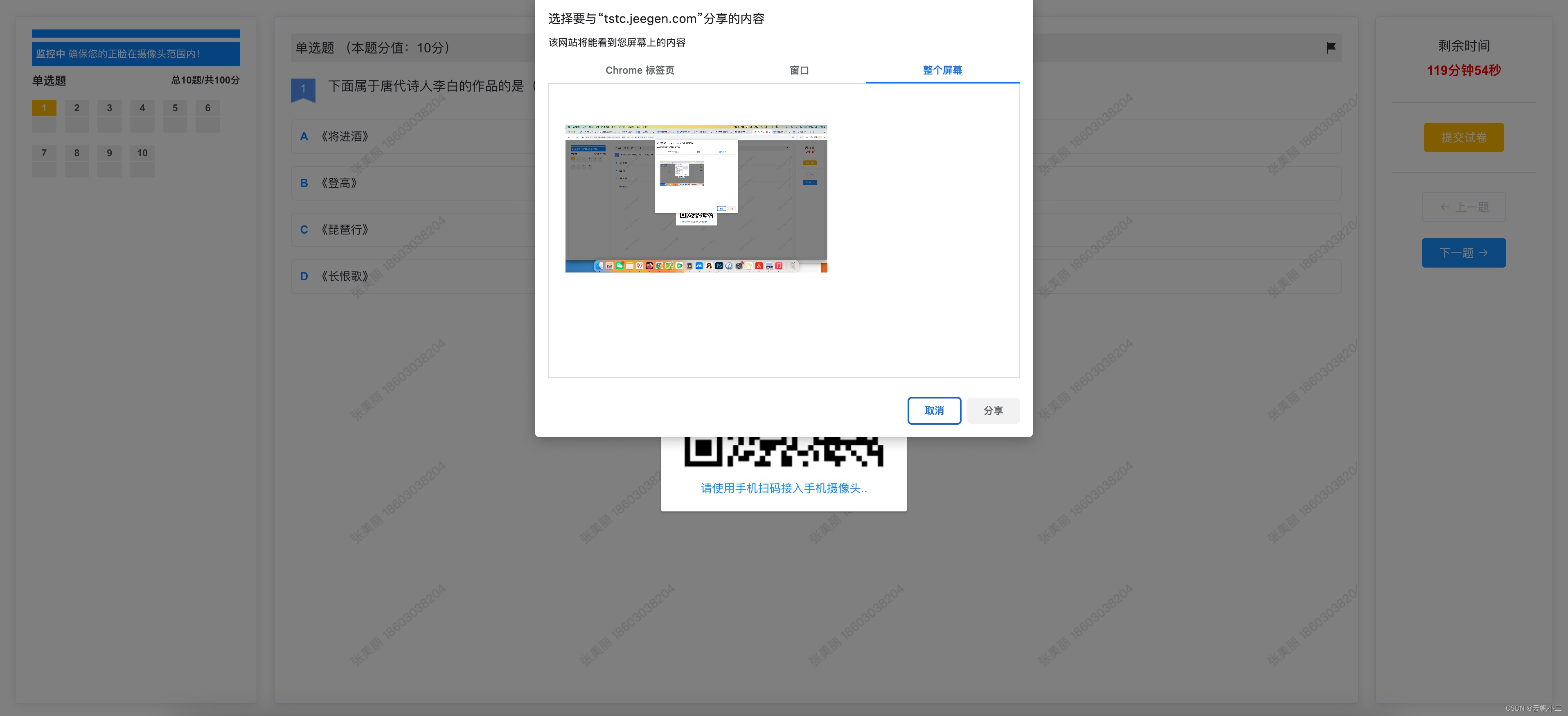Click the 分享 button

click(x=993, y=410)
